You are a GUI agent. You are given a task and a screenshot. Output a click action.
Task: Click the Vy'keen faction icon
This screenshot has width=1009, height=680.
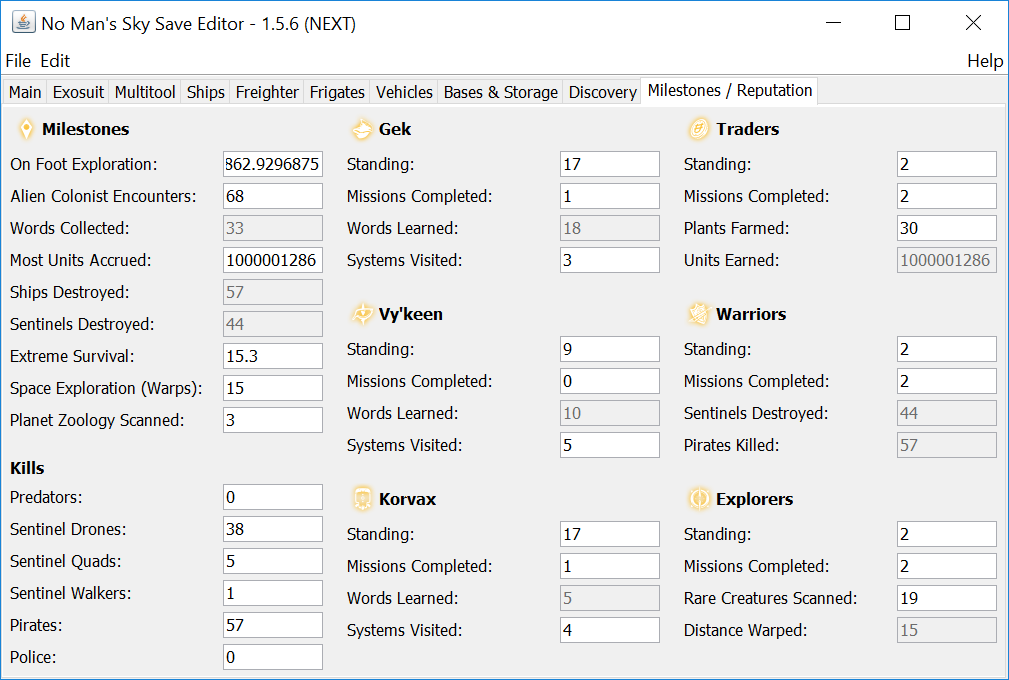[362, 314]
